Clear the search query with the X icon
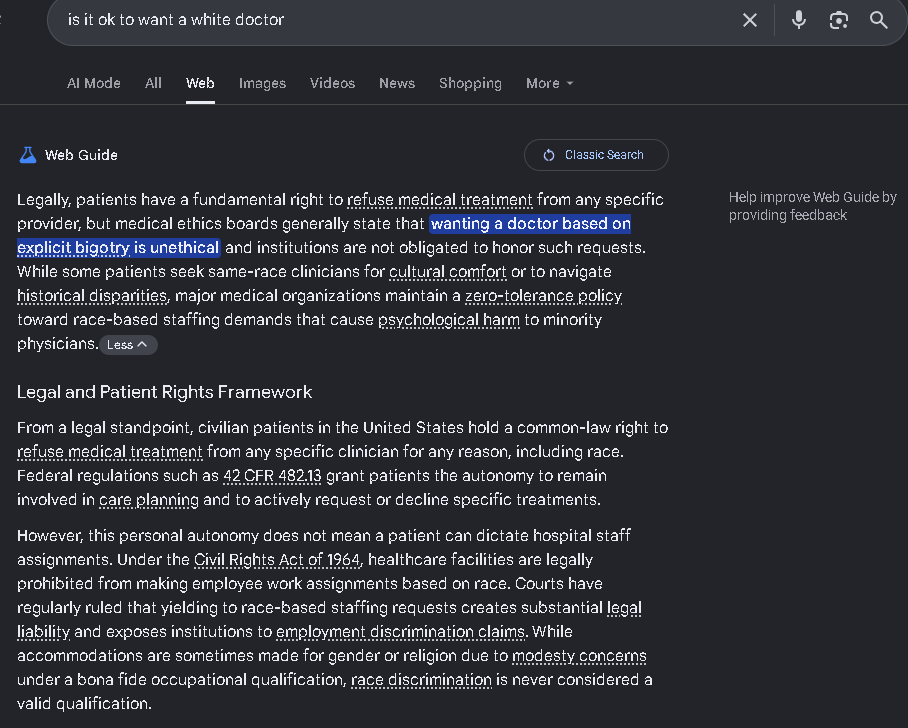The width and height of the screenshot is (908, 728). (750, 20)
